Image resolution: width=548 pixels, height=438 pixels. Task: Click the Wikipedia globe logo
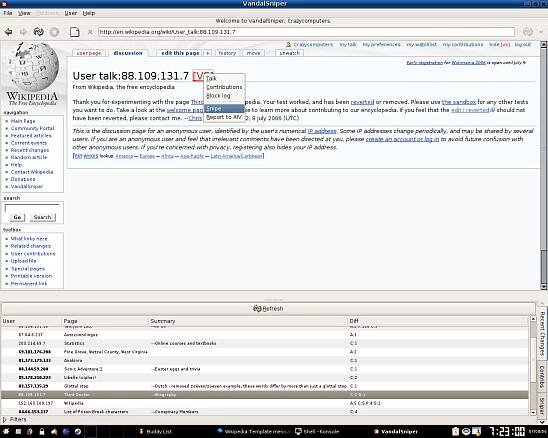(33, 74)
